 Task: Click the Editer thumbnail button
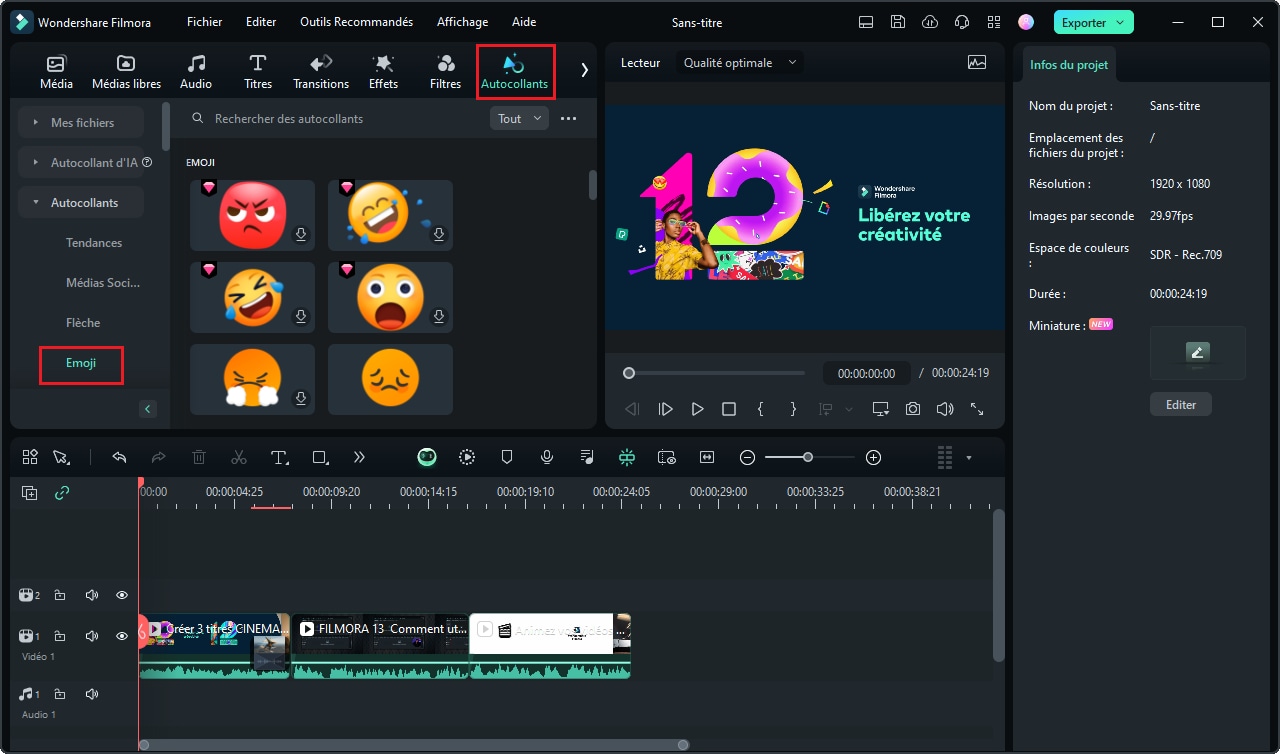(x=1180, y=405)
